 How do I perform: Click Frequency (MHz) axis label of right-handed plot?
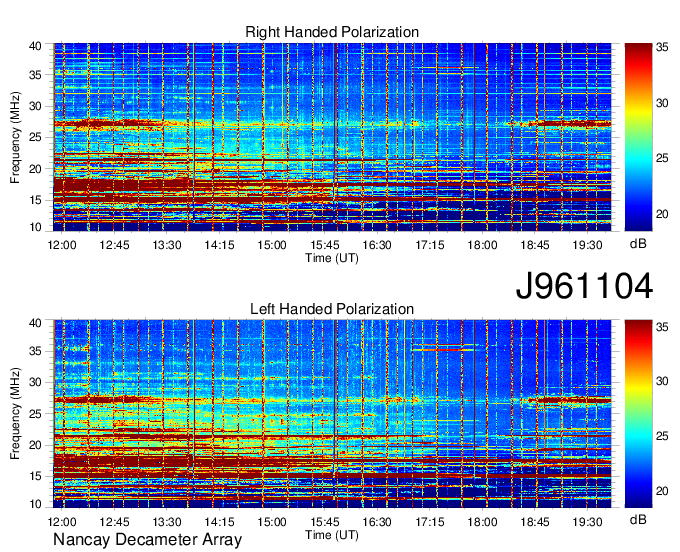click(15, 137)
